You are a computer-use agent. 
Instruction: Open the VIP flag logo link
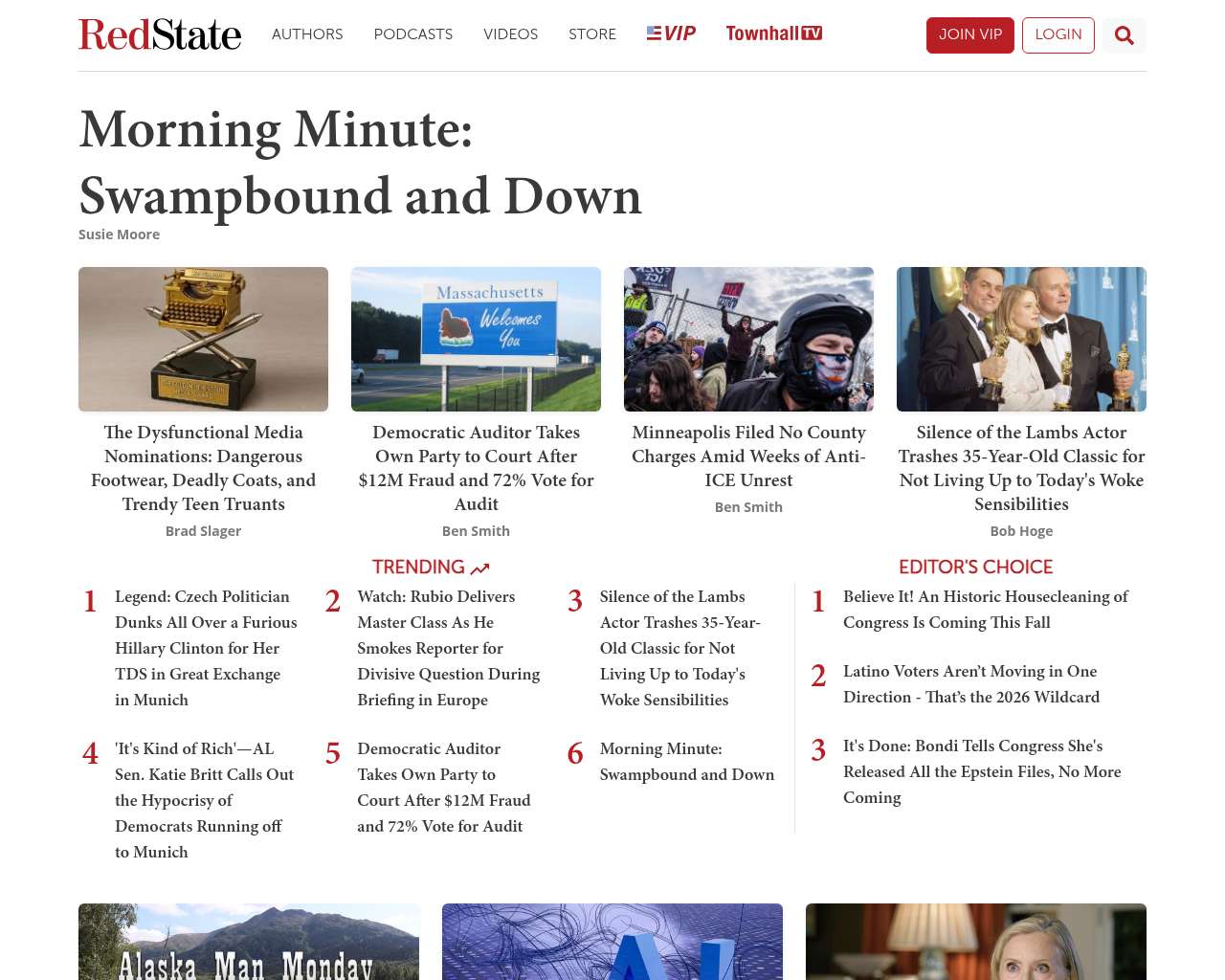pos(671,33)
